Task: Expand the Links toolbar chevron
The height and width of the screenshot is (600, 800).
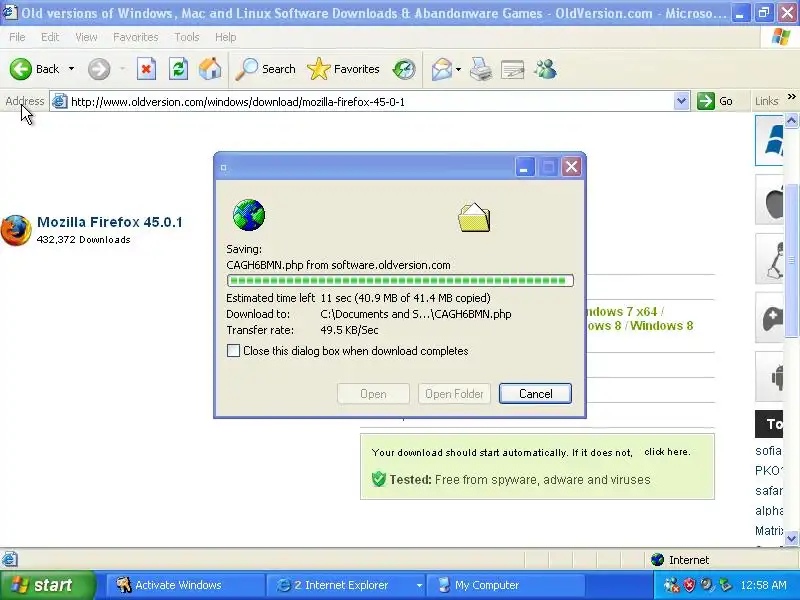Action: click(x=791, y=96)
